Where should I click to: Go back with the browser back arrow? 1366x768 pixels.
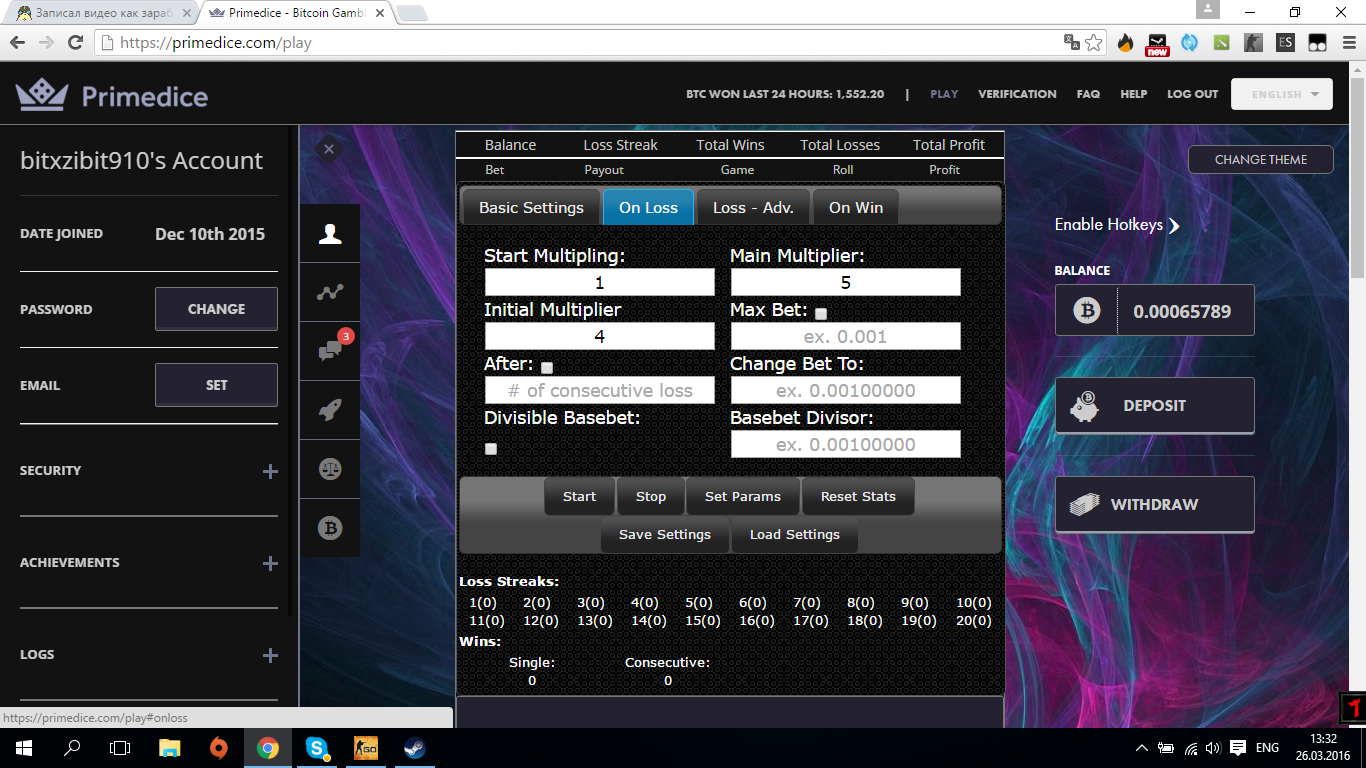click(x=17, y=42)
